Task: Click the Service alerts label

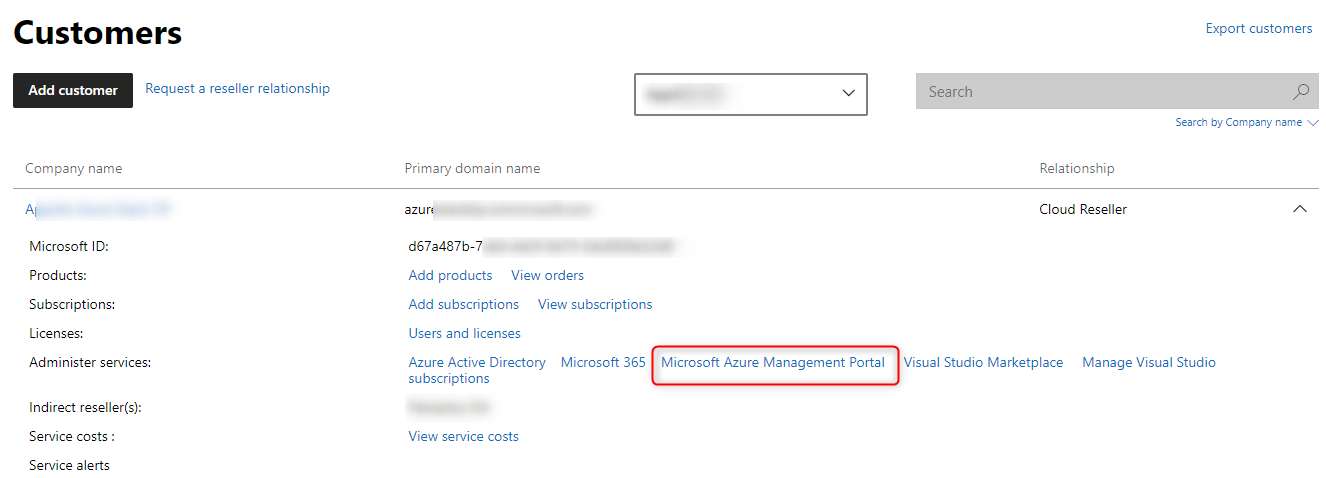Action: tap(69, 465)
